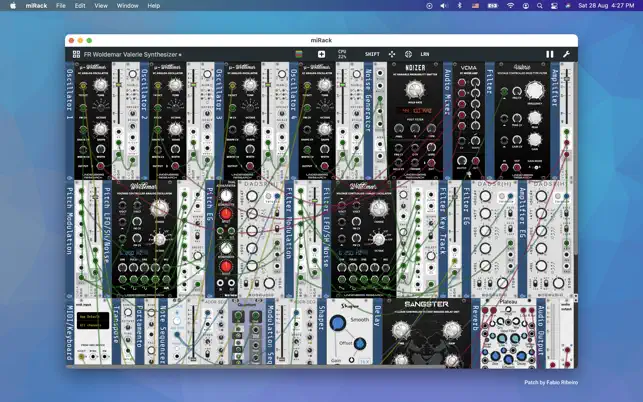The width and height of the screenshot is (643, 402).
Task: Click the Filter LFO Woldemar tune knob
Action: pos(379,208)
